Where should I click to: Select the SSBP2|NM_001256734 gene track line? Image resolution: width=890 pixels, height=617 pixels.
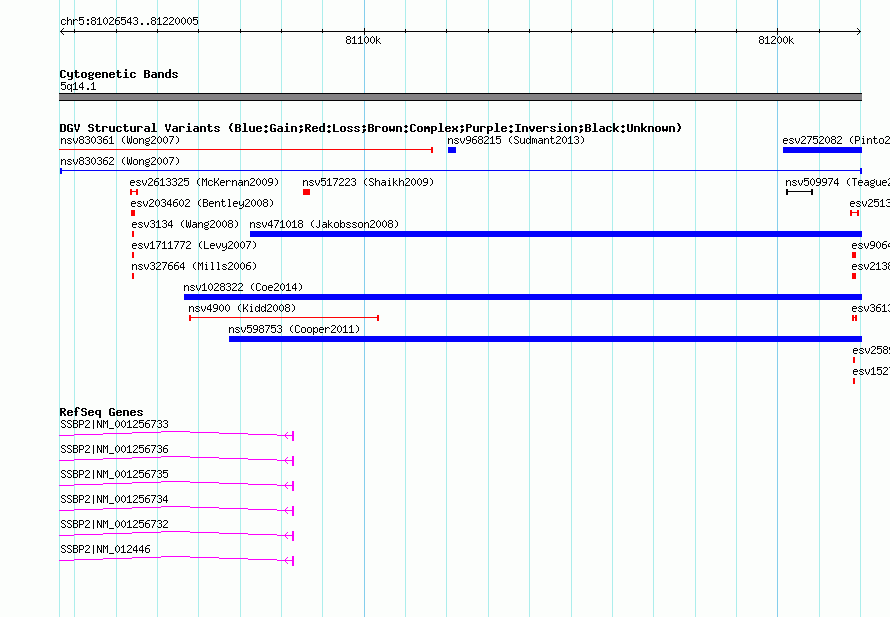tap(177, 510)
